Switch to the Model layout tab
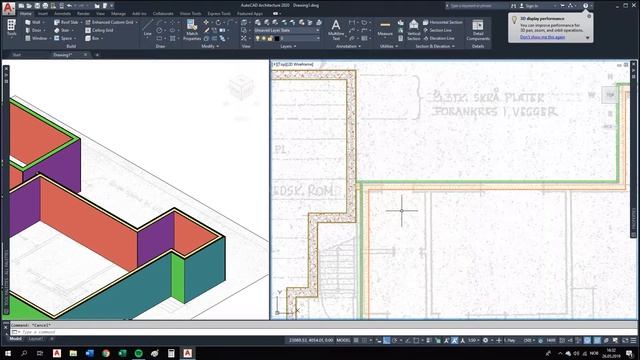 coord(16,339)
